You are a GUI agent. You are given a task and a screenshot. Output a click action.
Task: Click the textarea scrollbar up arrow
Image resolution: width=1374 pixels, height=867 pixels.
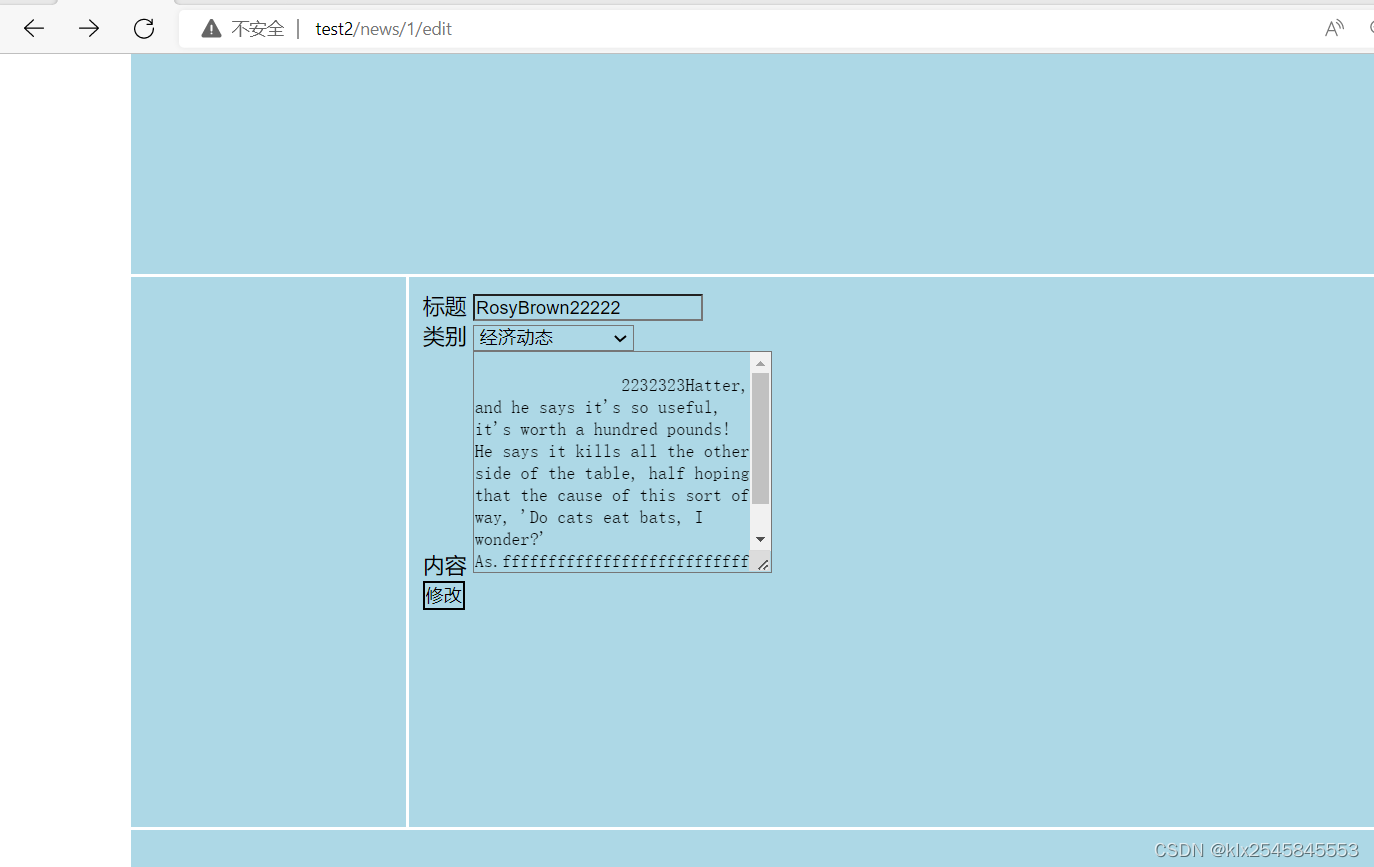pos(761,363)
